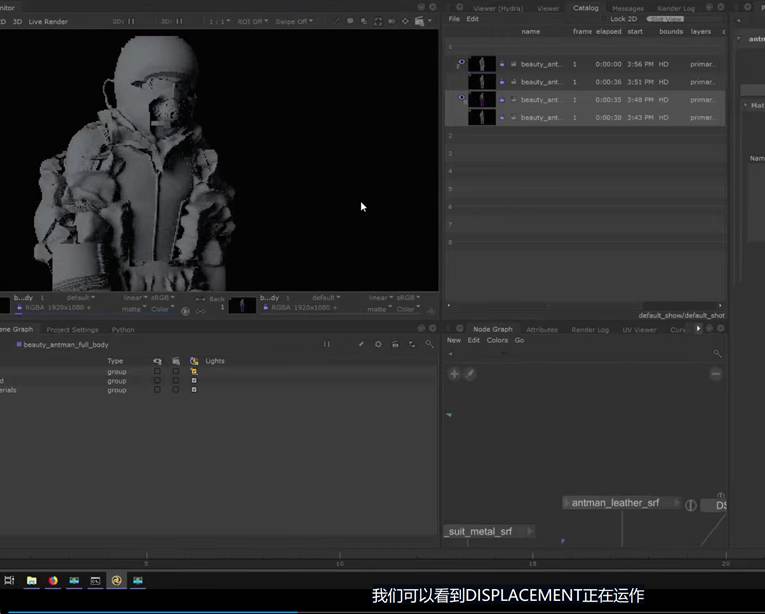Click the pencil icon in Scene Graph toolbar
765x614 pixels.
pos(361,344)
